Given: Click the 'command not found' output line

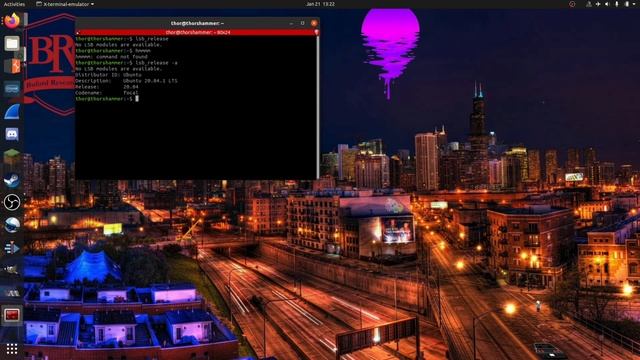Looking at the screenshot, I should click(111, 57).
